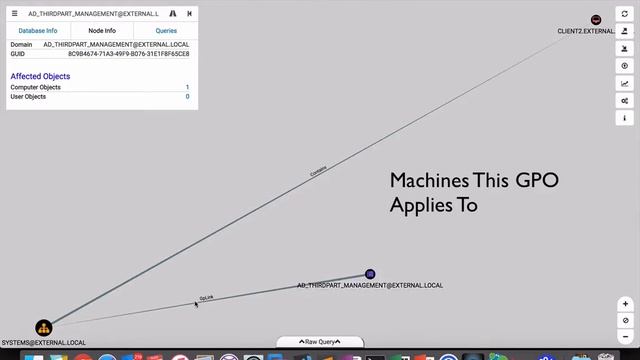Select the AD_THIRDPART_MANAGEMENT GPO node
Image resolution: width=640 pixels, height=360 pixels.
click(x=370, y=274)
